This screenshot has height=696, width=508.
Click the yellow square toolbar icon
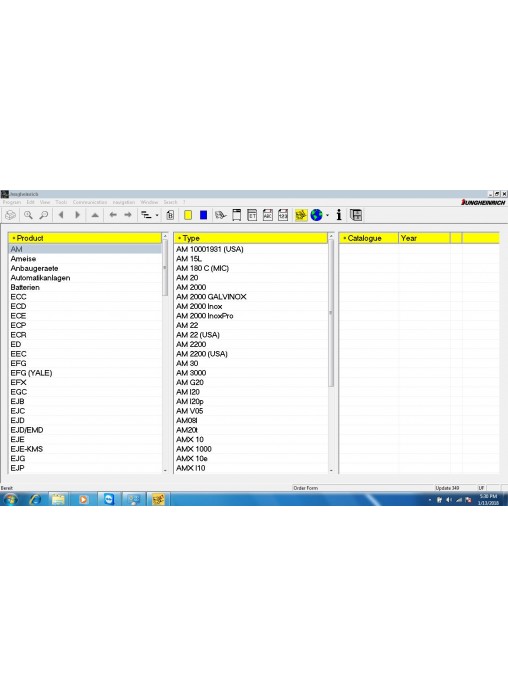tap(188, 215)
